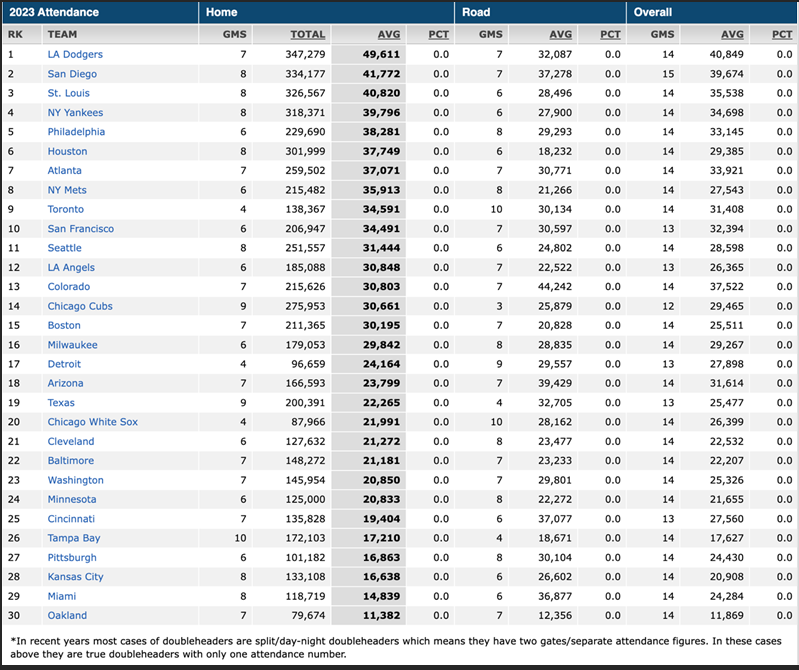Click San Diego overall average 39,674
The image size is (799, 670).
[x=727, y=74]
